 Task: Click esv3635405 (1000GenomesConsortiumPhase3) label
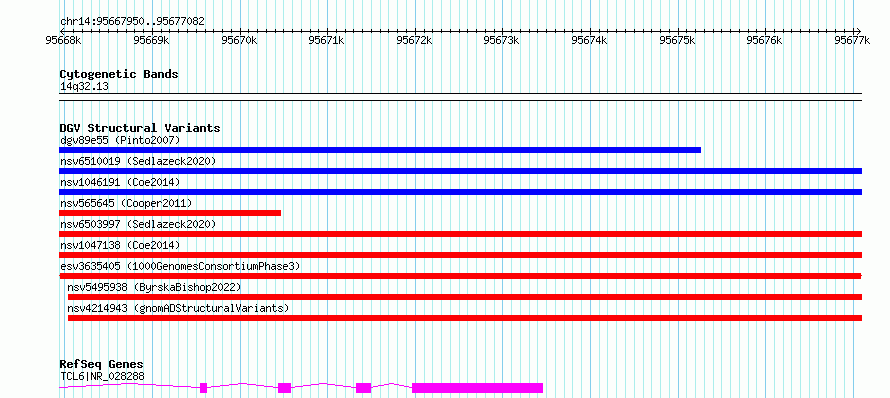coord(180,266)
